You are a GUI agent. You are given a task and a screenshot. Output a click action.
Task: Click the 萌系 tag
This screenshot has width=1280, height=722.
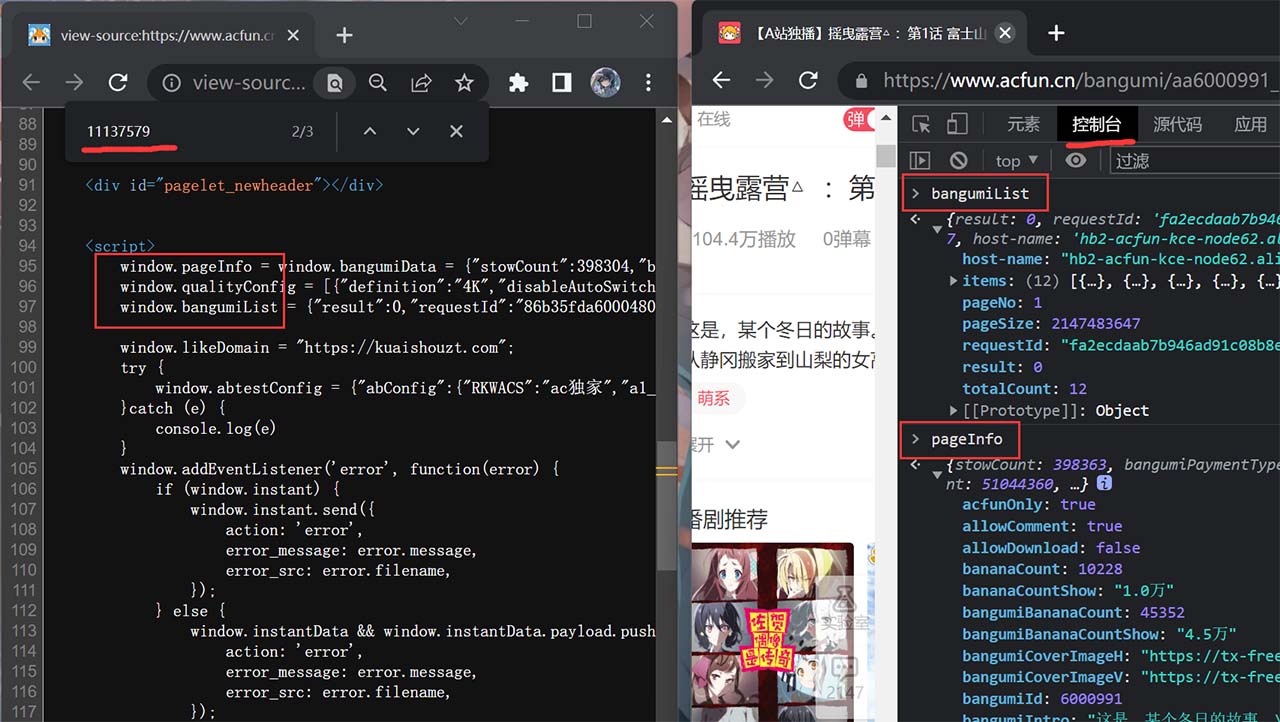point(714,398)
